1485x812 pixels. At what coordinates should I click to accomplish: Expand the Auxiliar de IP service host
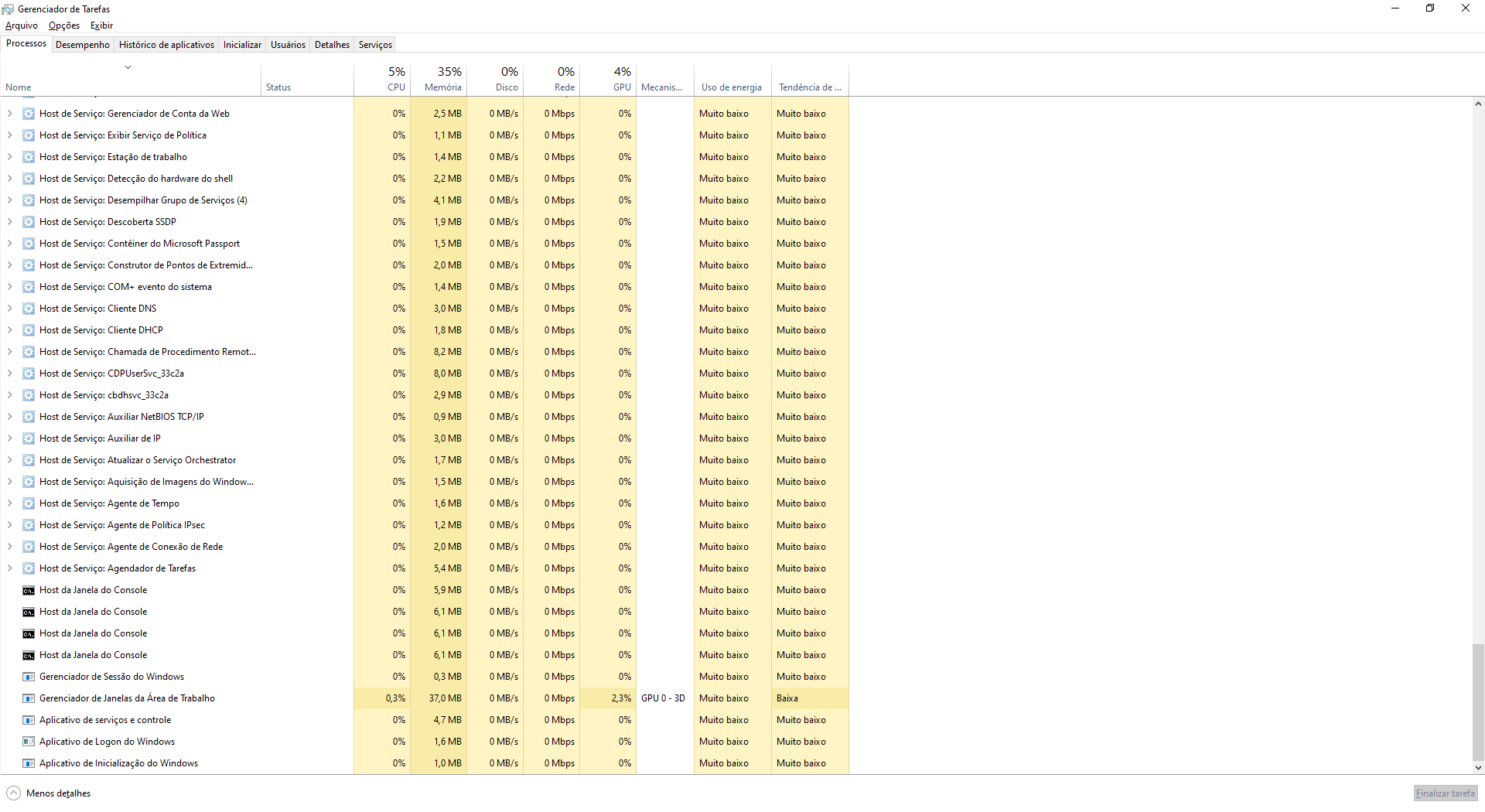click(10, 438)
